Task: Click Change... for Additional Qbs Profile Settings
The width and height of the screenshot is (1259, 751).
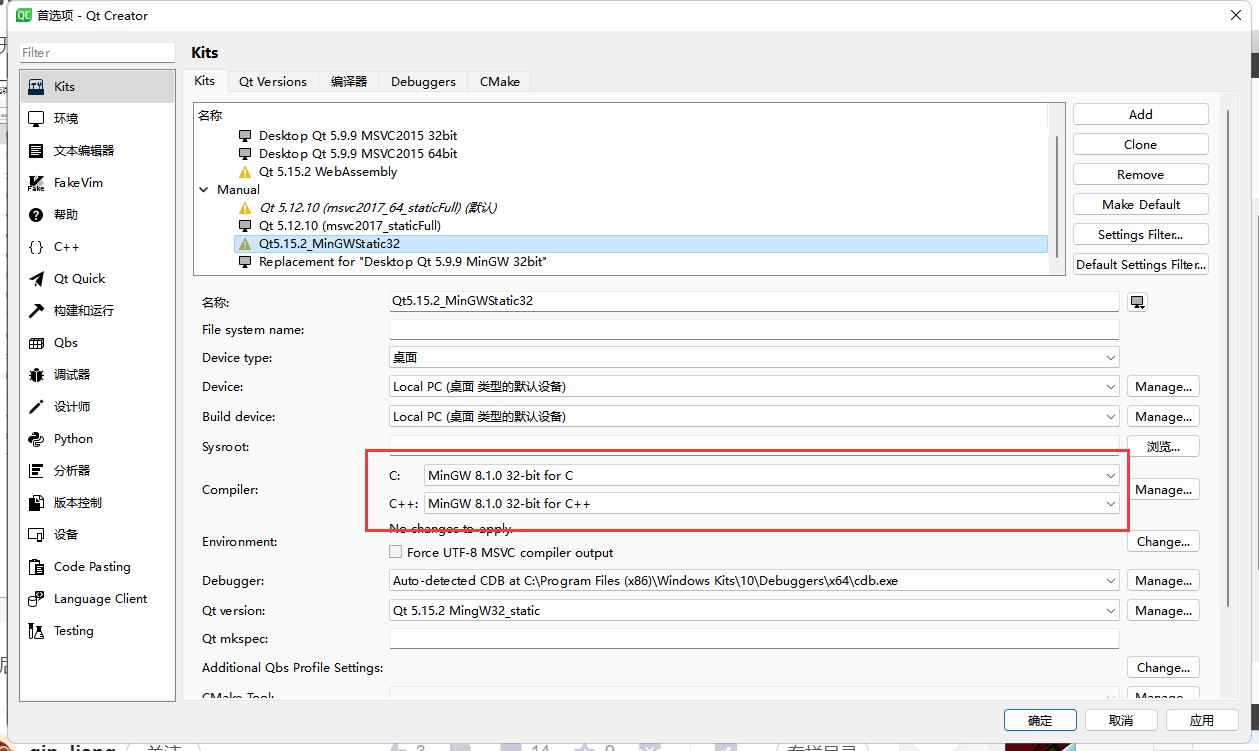Action: pos(1164,668)
